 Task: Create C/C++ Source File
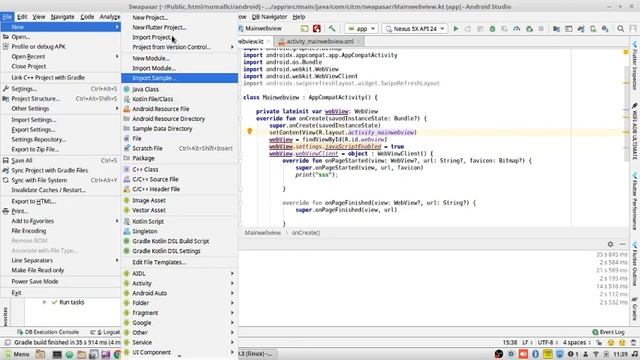(x=180, y=179)
